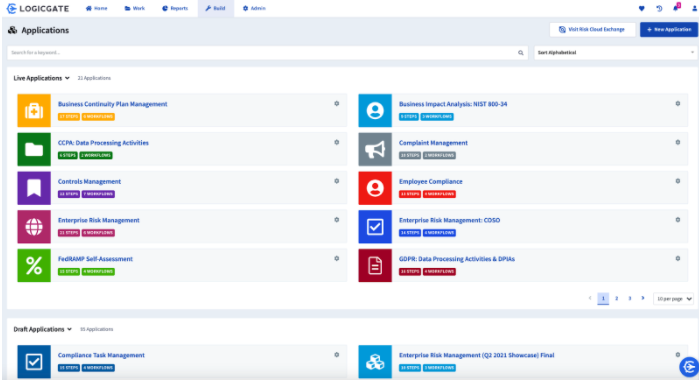Image resolution: width=699 pixels, height=380 pixels.
Task: Open the 10 per page dropdown
Action: [x=674, y=298]
